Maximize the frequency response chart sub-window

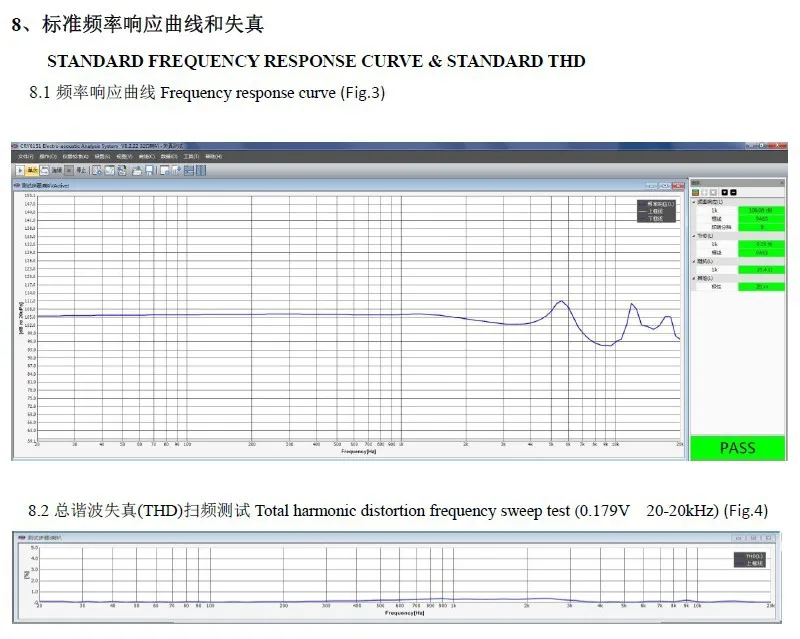click(664, 185)
